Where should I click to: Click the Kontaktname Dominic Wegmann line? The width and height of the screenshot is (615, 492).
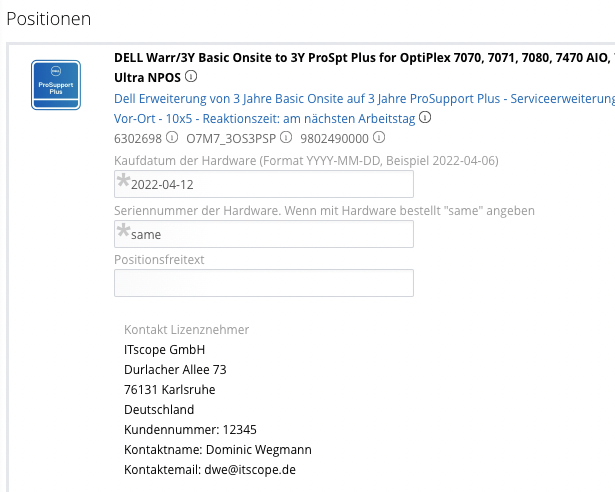pyautogui.click(x=217, y=449)
